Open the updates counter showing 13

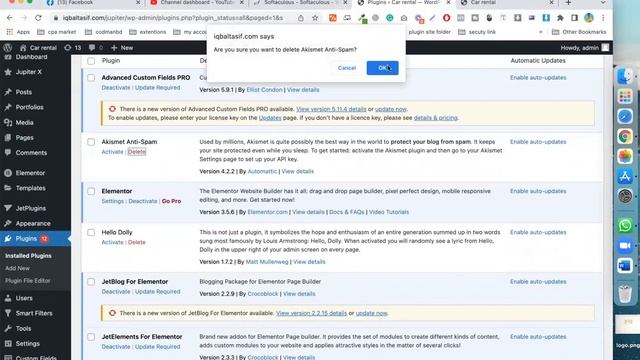pyautogui.click(x=73, y=48)
